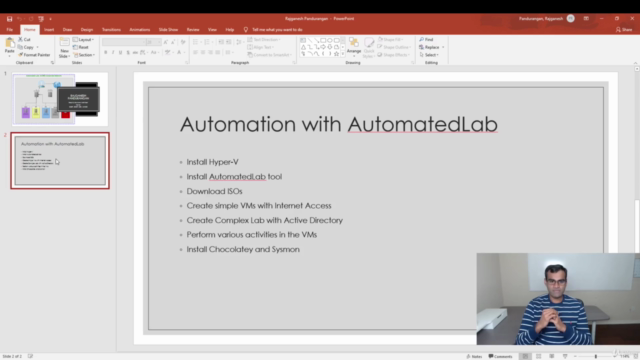The image size is (640, 360).
Task: Open the Arrange menu
Action: pyautogui.click(x=354, y=47)
